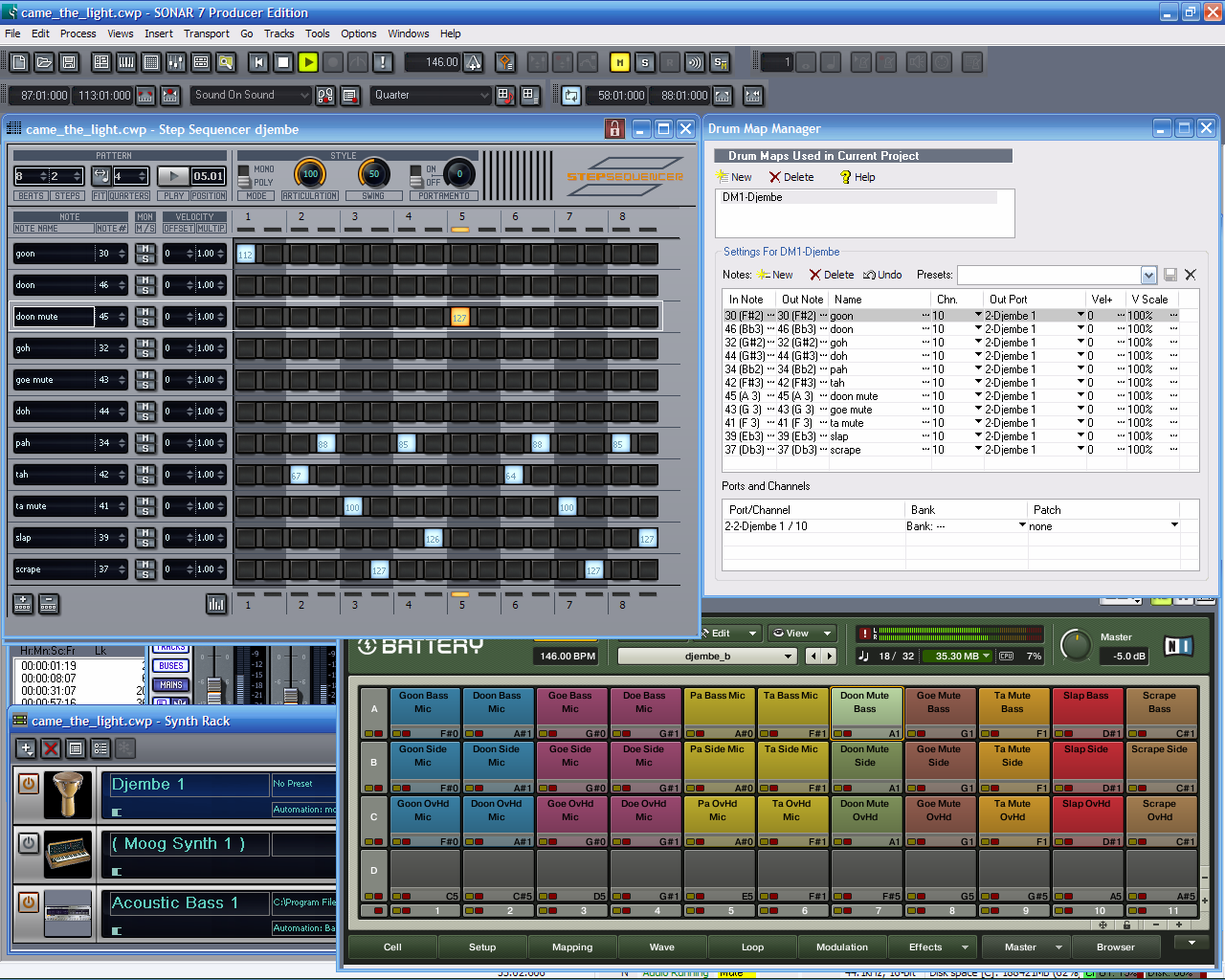
Task: Click the Drum Map Manager Help button
Action: click(x=857, y=177)
